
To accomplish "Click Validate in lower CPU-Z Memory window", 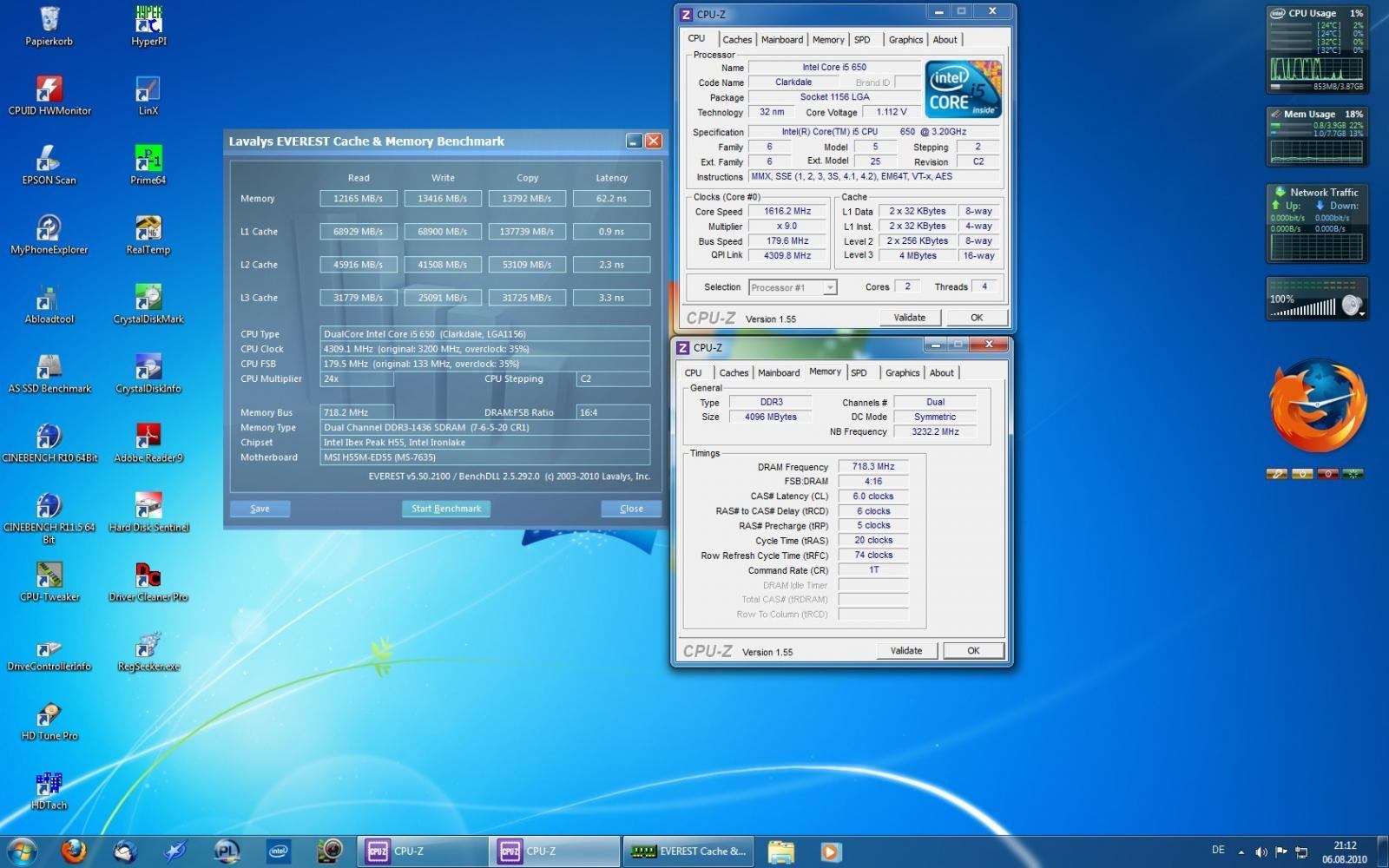I will 906,651.
